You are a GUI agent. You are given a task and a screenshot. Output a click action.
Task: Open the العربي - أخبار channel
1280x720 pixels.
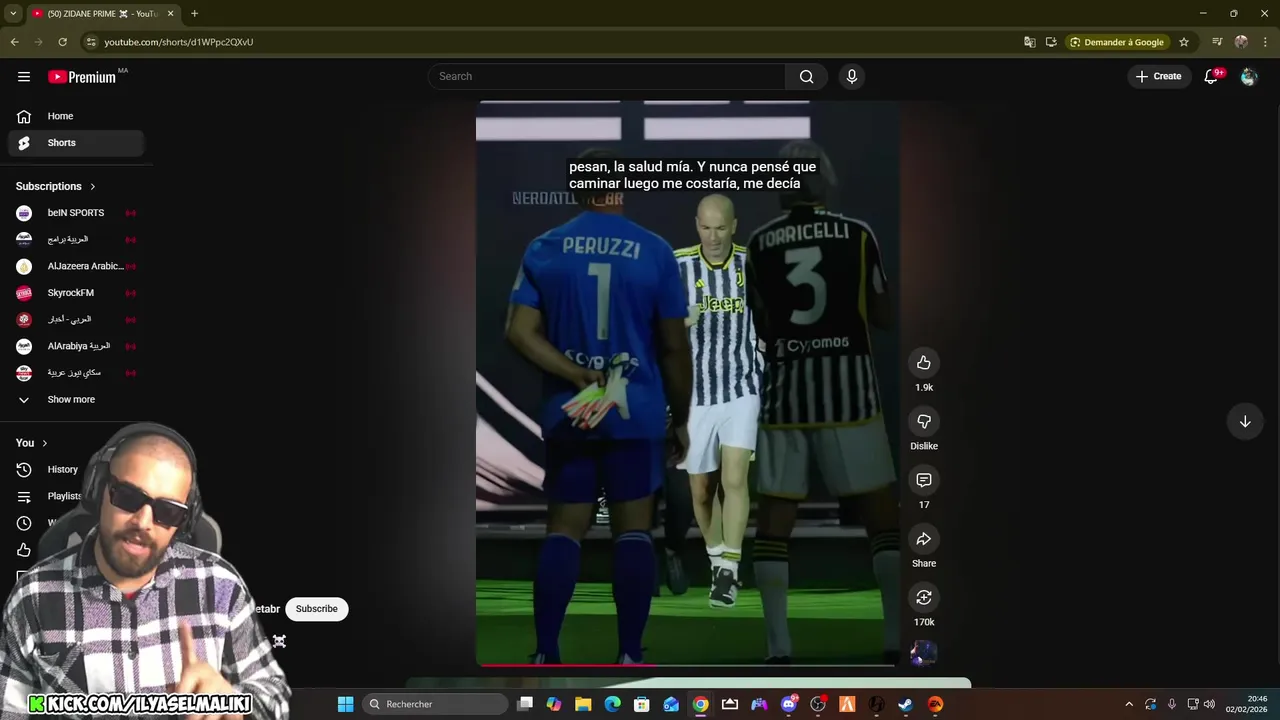(76, 320)
